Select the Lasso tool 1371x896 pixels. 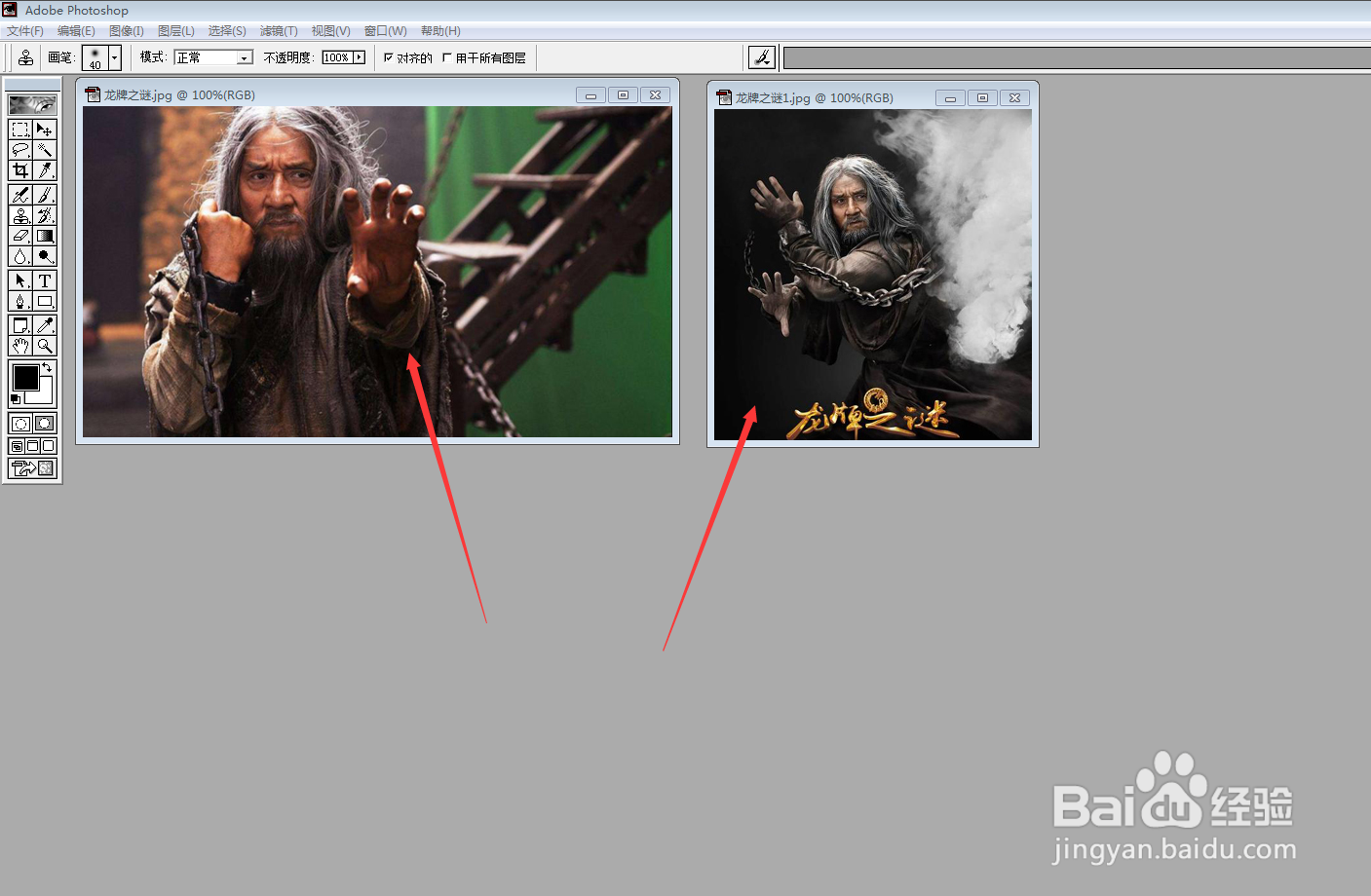coord(20,150)
